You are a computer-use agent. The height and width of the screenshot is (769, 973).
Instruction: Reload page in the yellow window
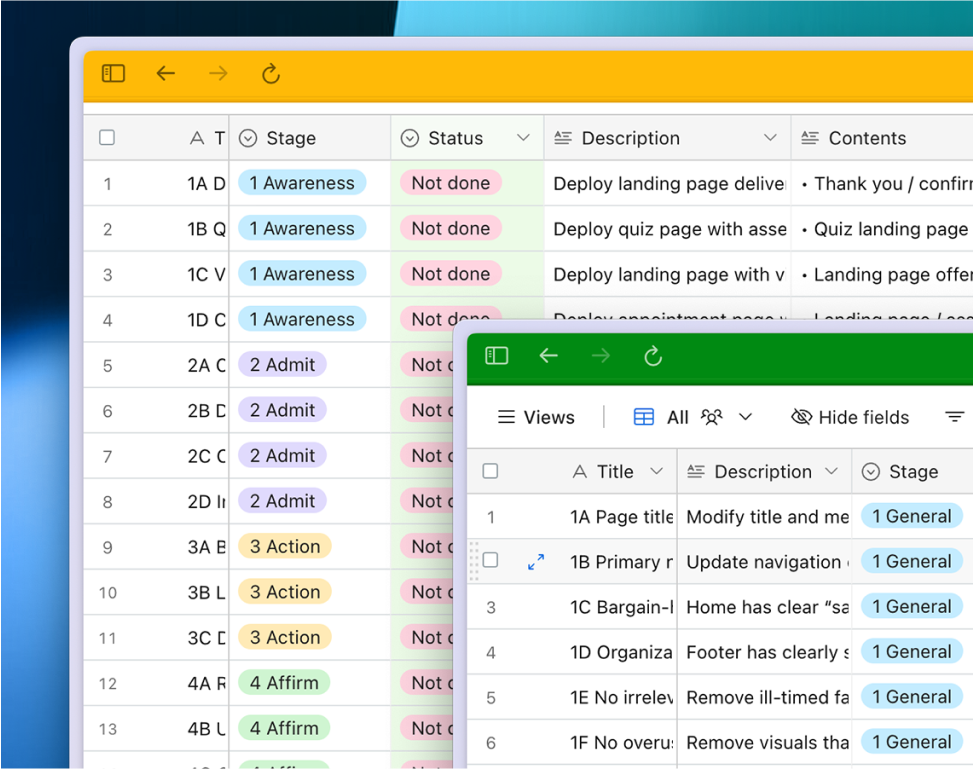270,73
